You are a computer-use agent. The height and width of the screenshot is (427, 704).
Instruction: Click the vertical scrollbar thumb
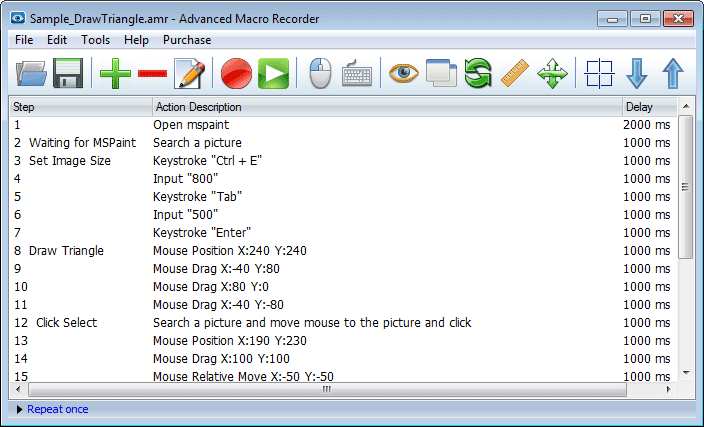pos(686,187)
